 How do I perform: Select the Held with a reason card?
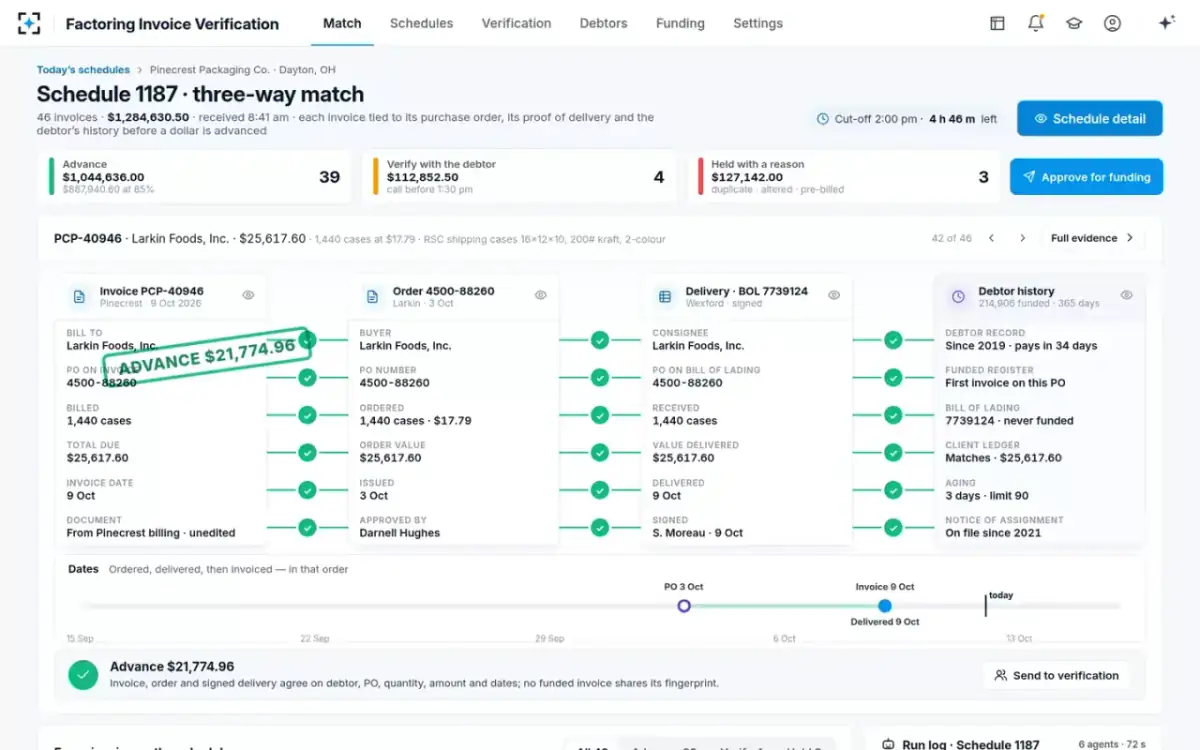[x=845, y=177]
